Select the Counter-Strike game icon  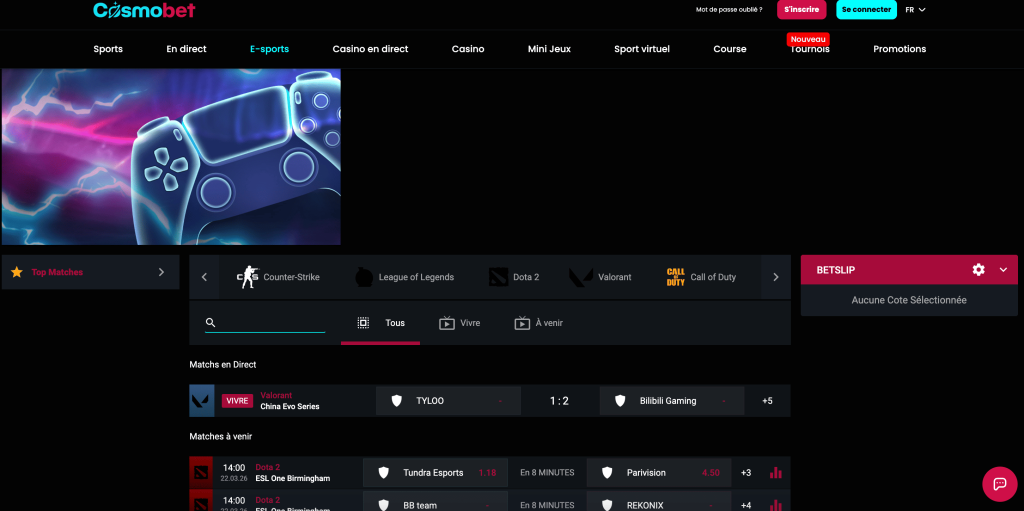pyautogui.click(x=248, y=277)
